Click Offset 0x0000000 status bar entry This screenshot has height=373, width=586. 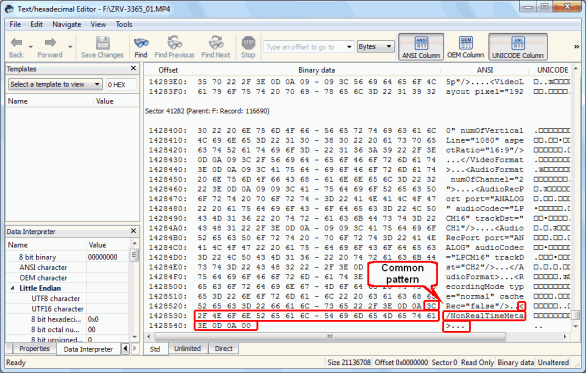point(401,362)
